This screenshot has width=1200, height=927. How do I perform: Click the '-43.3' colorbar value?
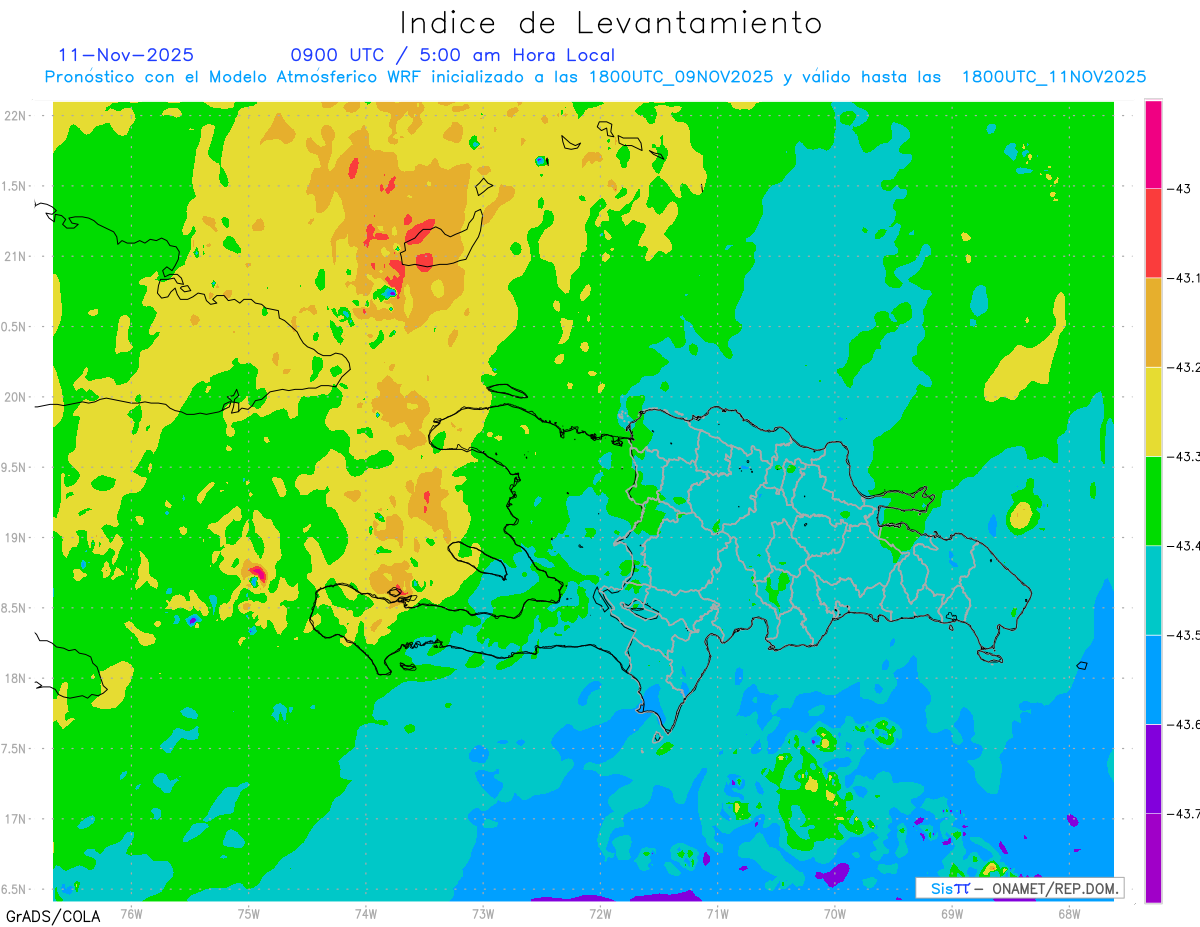(1183, 456)
